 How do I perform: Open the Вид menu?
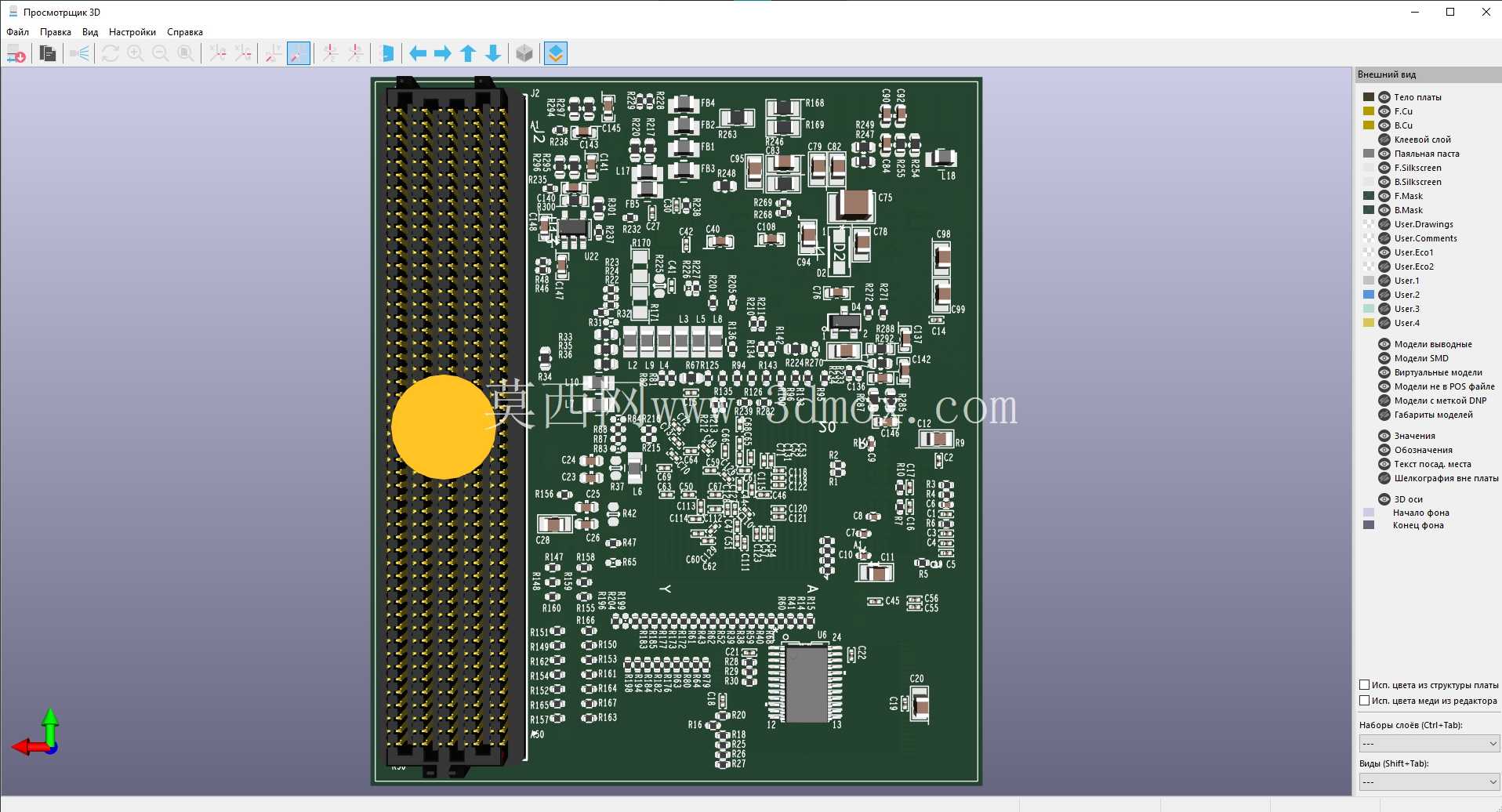[90, 32]
